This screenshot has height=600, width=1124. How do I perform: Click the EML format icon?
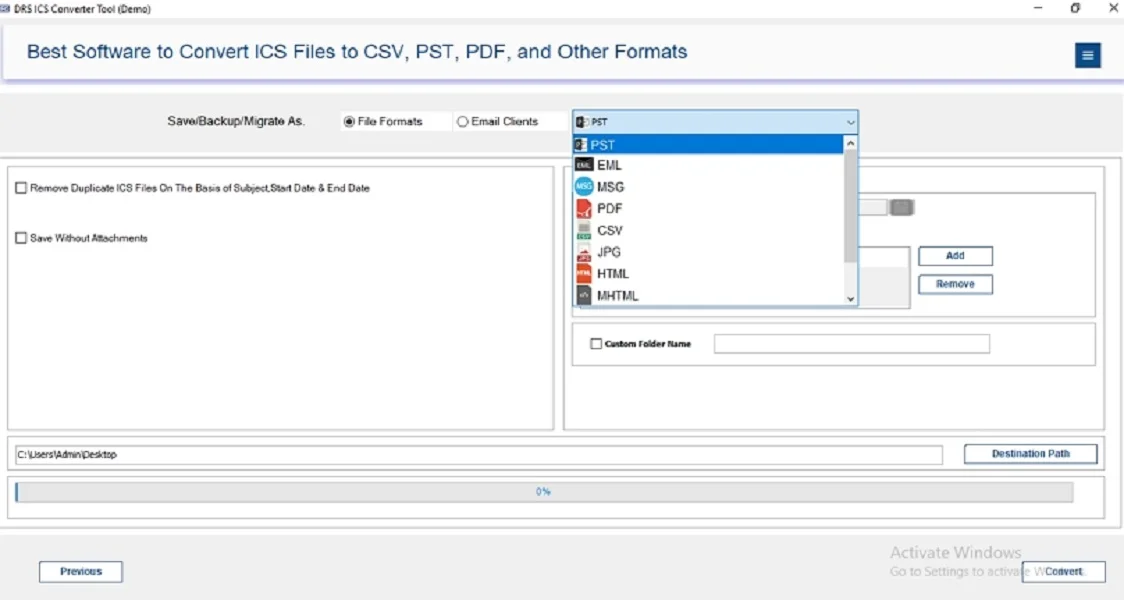point(584,165)
